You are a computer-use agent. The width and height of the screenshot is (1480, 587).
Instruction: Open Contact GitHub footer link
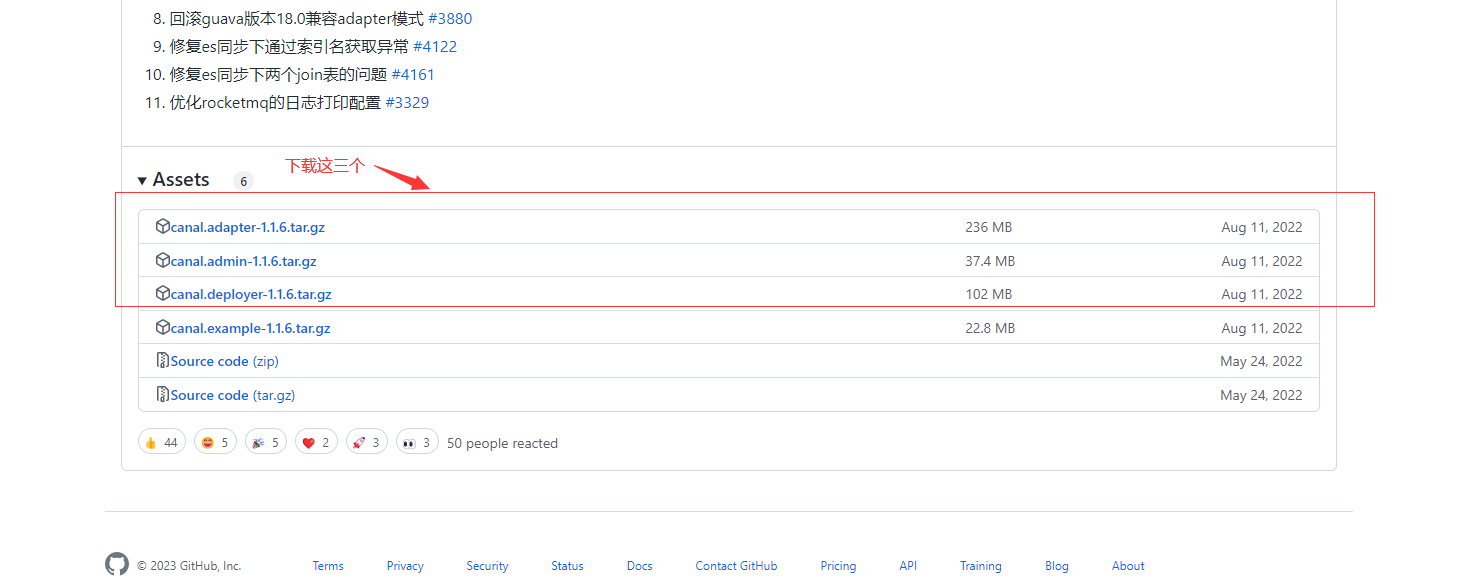tap(736, 566)
